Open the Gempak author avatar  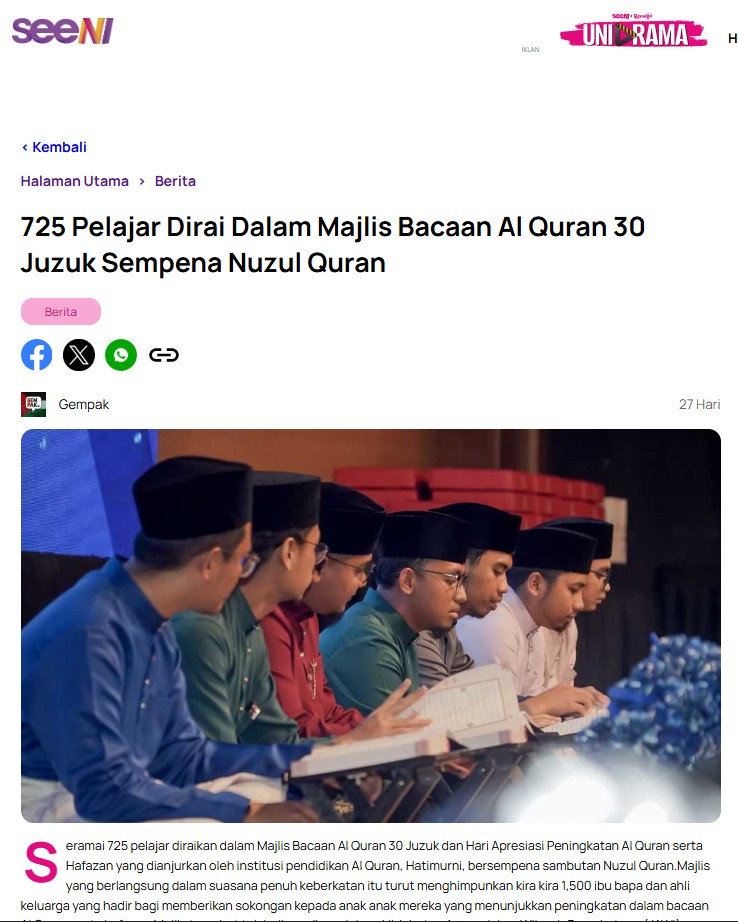(x=34, y=405)
